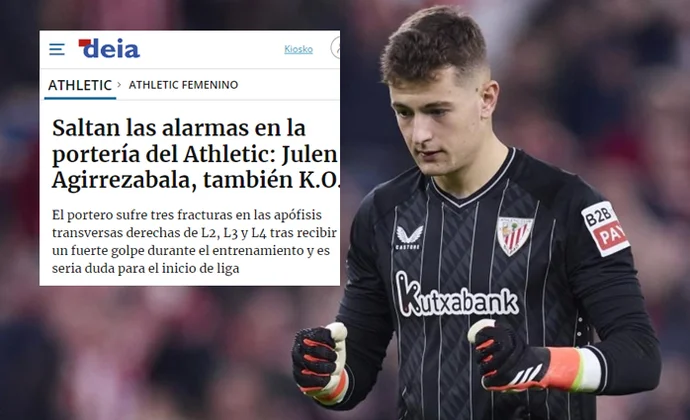
Task: Click the Kutxabank sponsor logo on jersey
Action: pyautogui.click(x=457, y=296)
